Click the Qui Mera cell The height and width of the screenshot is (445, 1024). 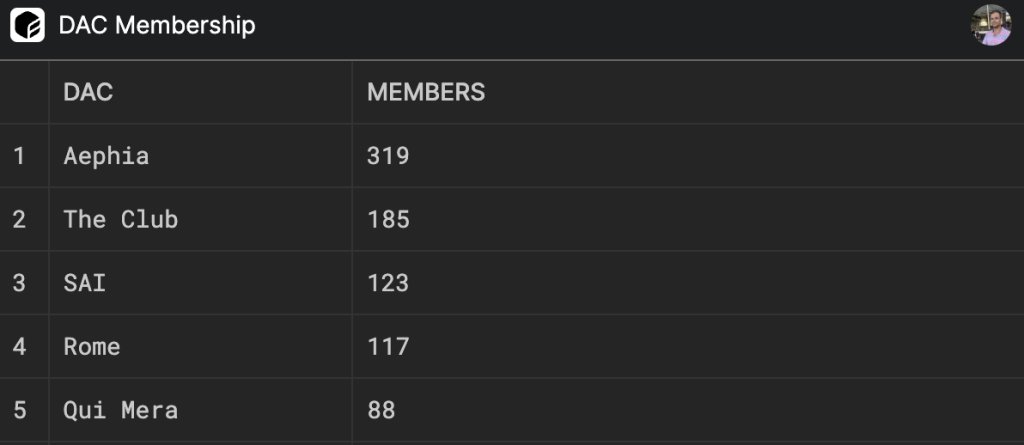click(x=121, y=410)
